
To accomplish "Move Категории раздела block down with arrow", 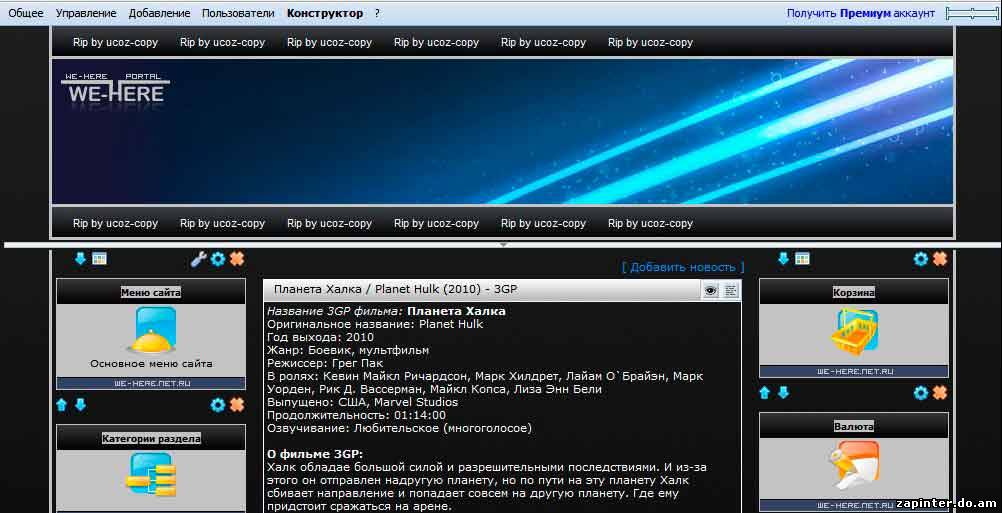I will (x=81, y=405).
